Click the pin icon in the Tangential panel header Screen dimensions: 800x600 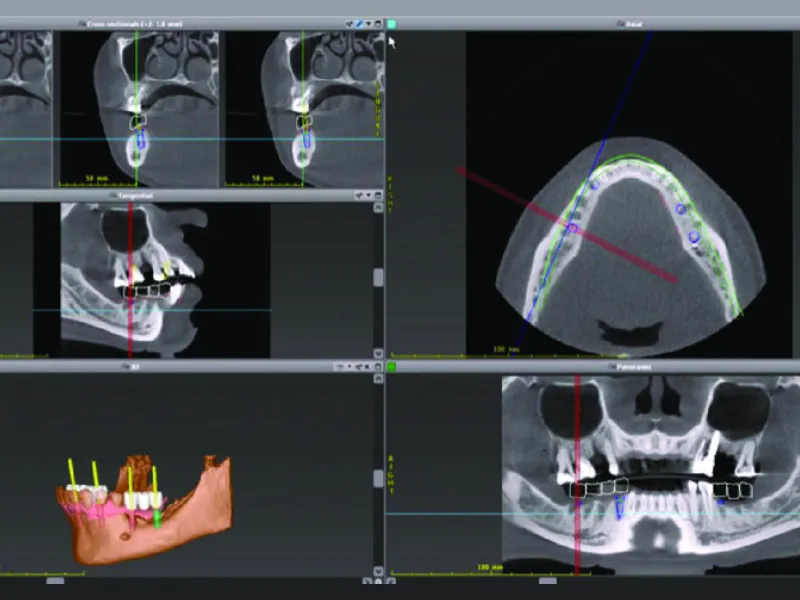(359, 195)
